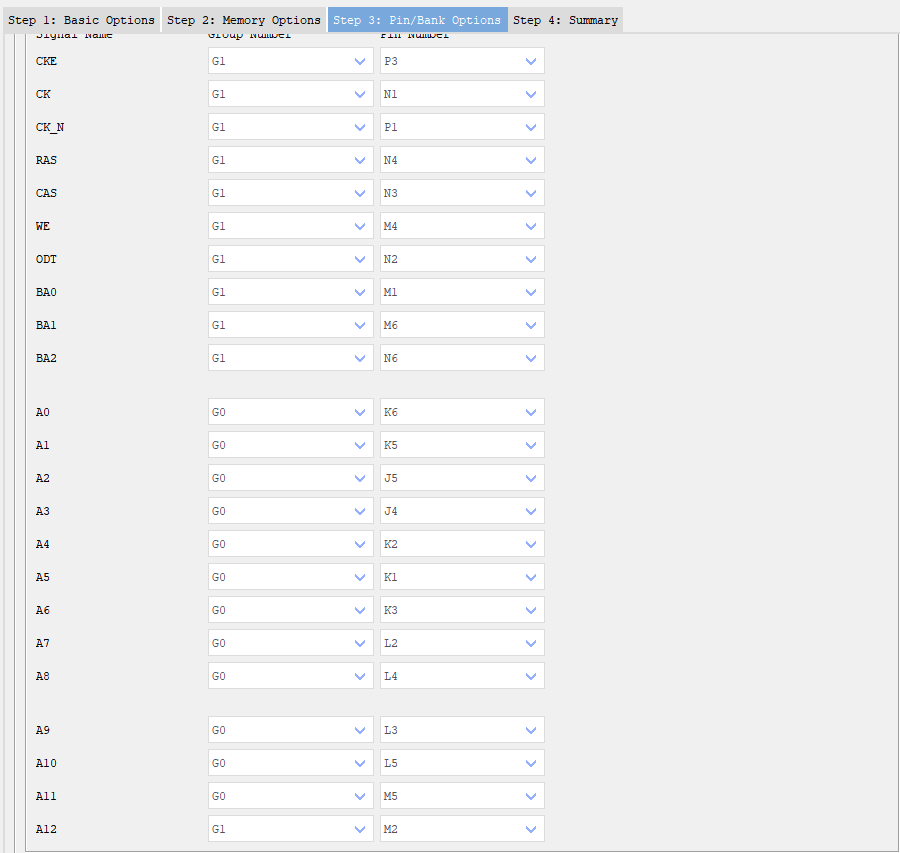Open A7 pin number dropdown L2
Viewport: 900px width, 853px height.
(x=462, y=643)
